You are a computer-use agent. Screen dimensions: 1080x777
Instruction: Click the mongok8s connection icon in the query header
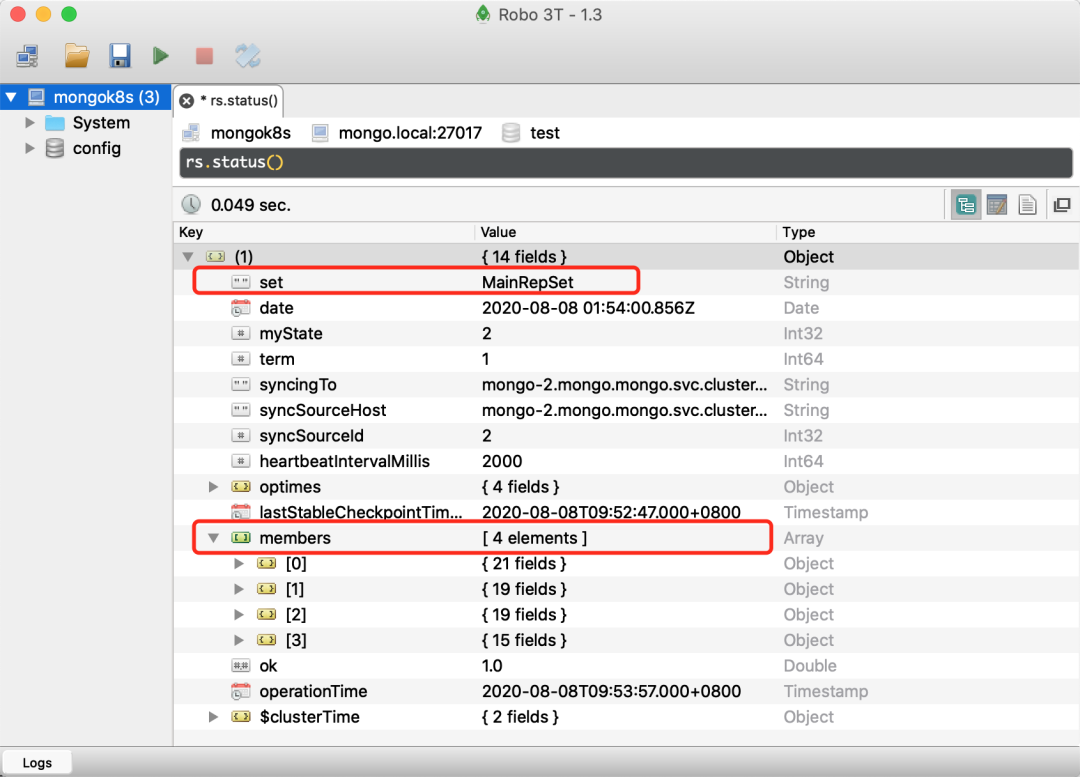point(191,133)
